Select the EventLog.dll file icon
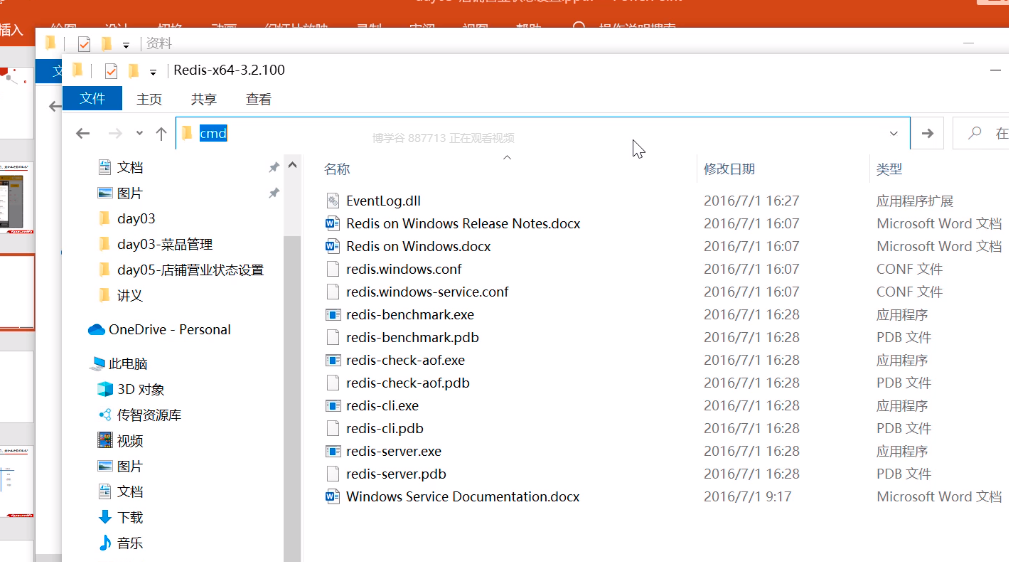This screenshot has height=562, width=1009. tap(332, 201)
